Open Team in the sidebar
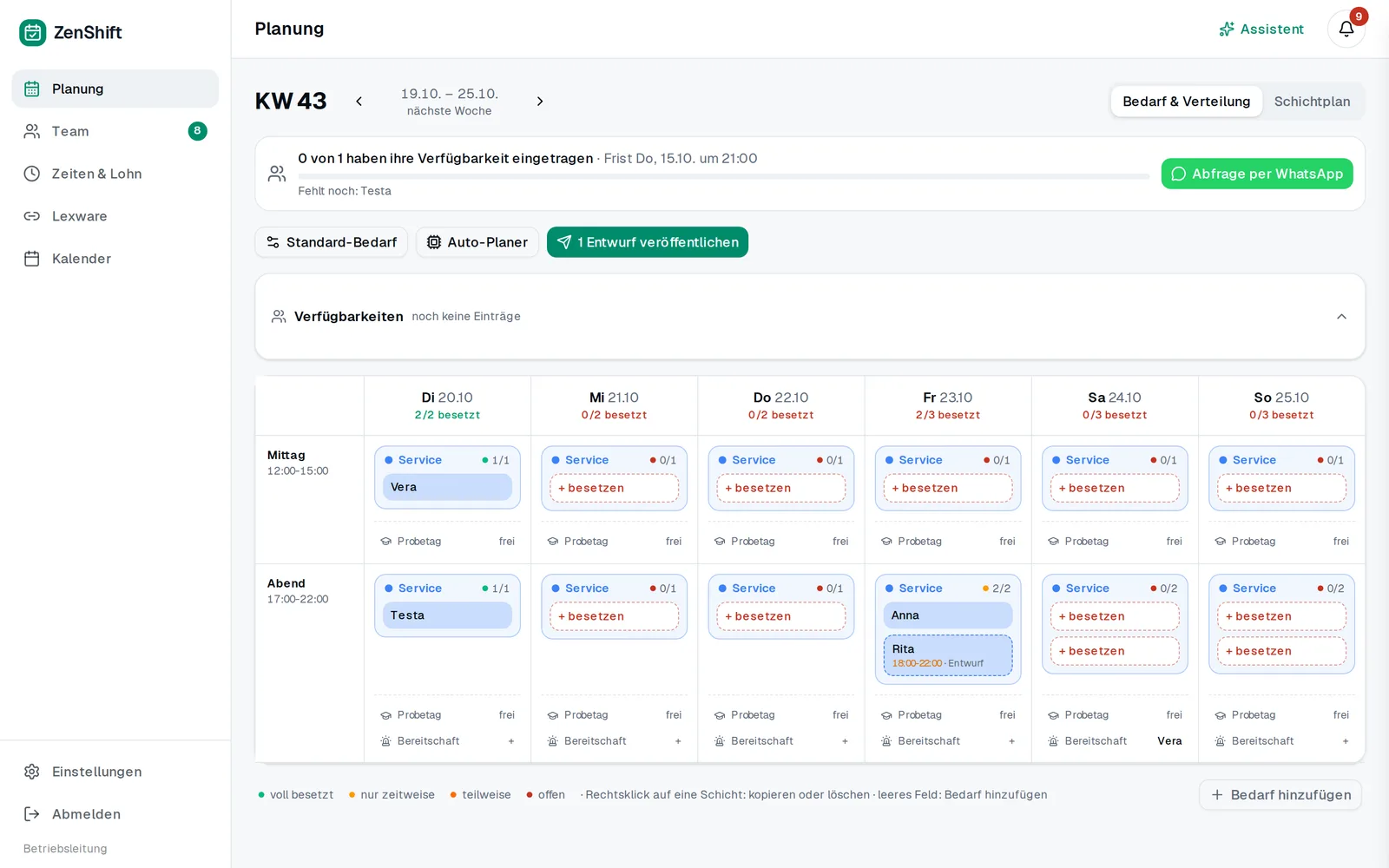1389x868 pixels. click(x=115, y=131)
